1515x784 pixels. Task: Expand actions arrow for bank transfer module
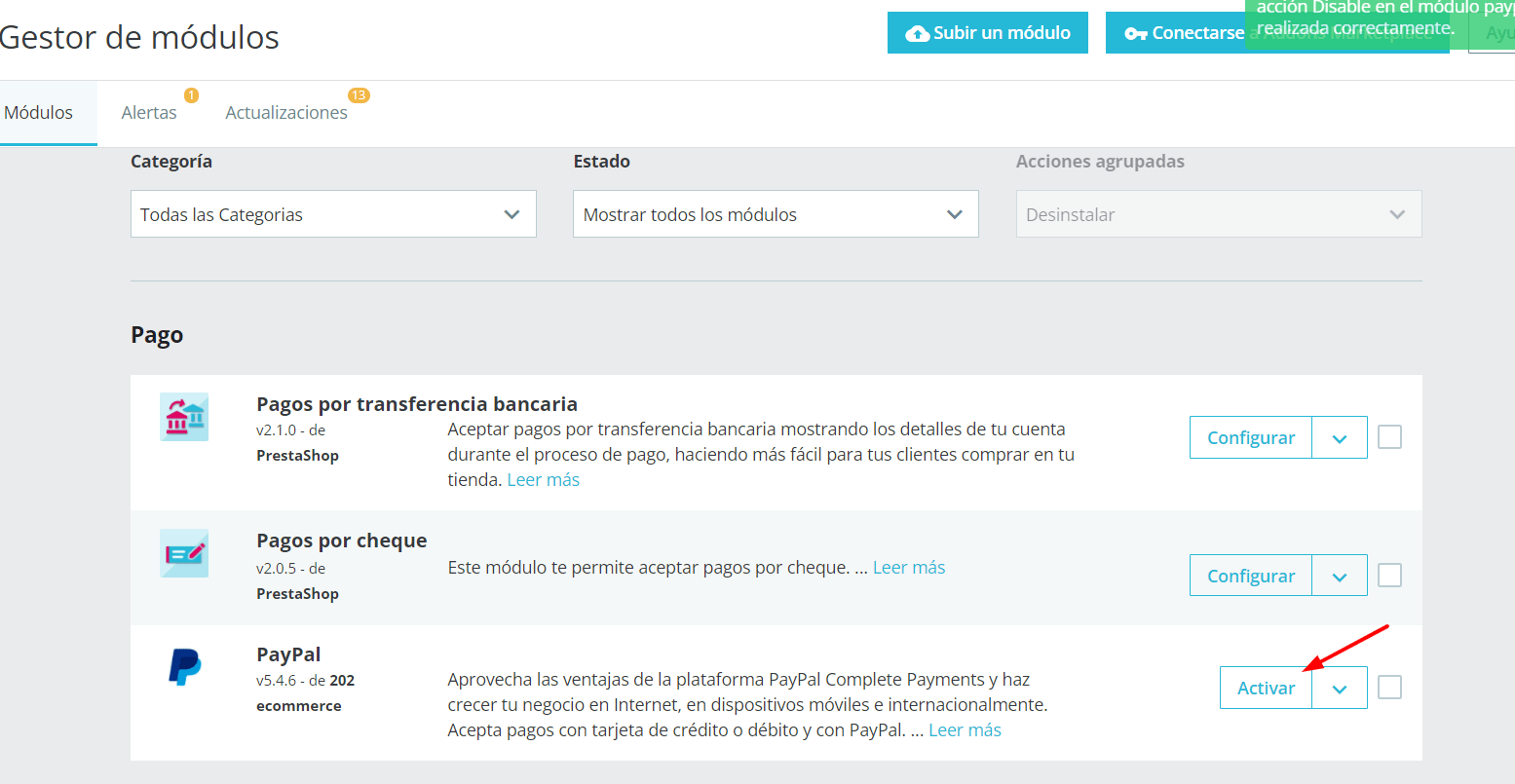point(1340,438)
